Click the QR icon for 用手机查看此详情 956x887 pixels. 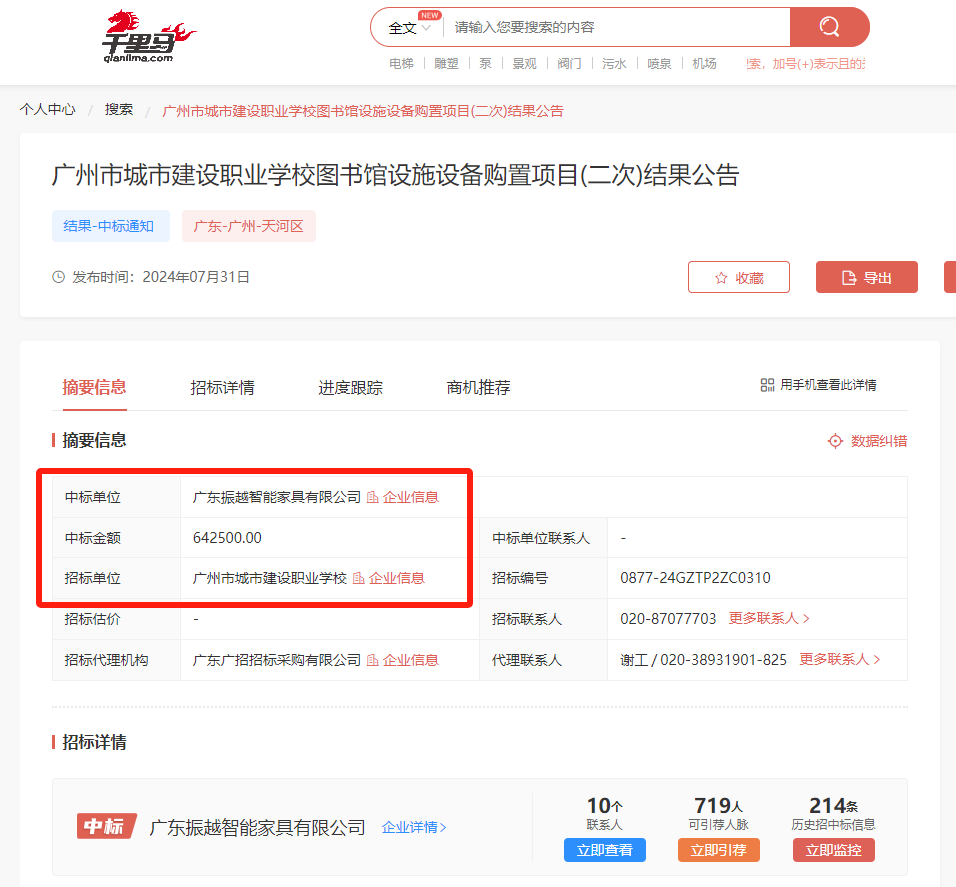(767, 385)
